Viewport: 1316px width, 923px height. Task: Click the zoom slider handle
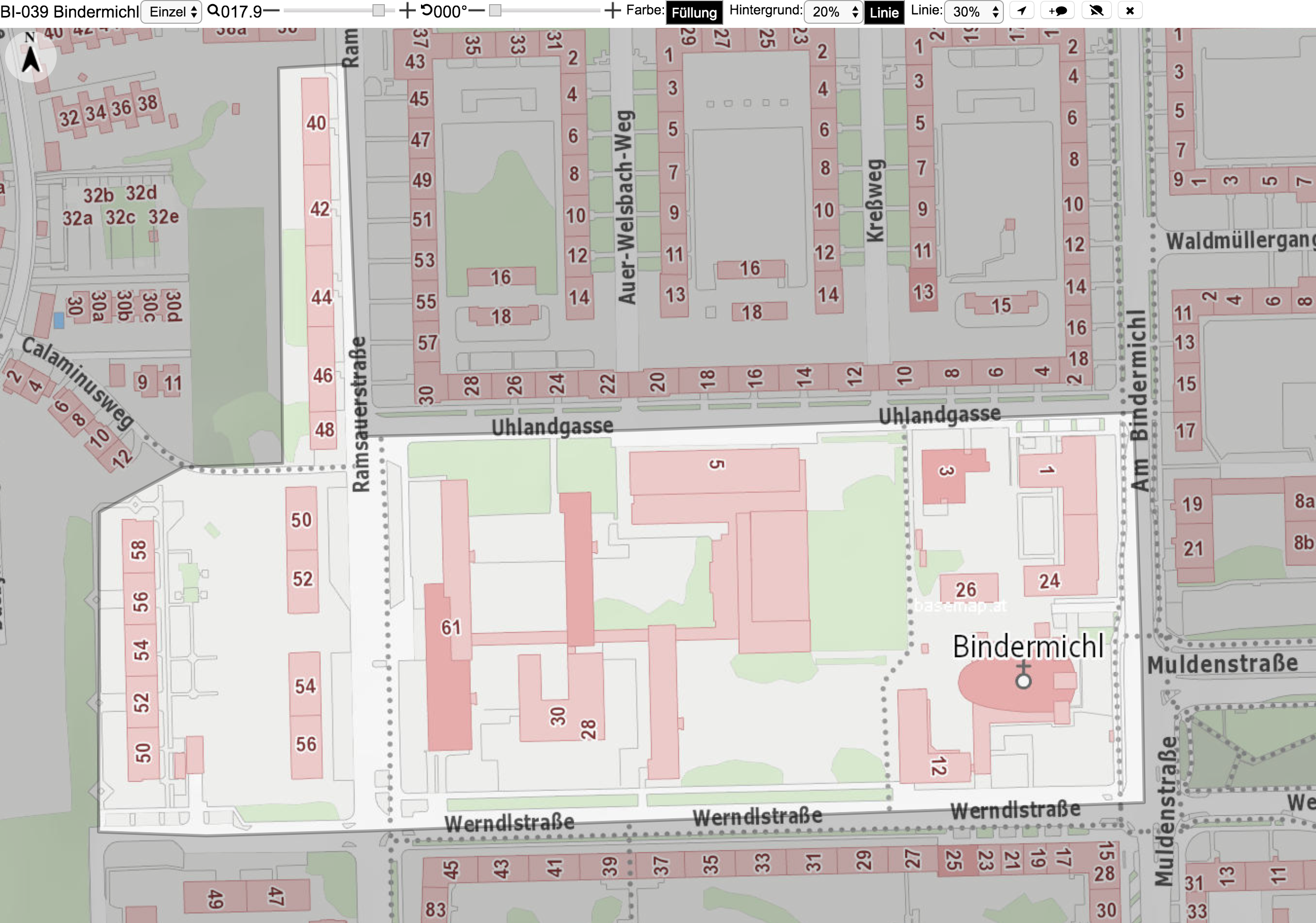tap(378, 10)
